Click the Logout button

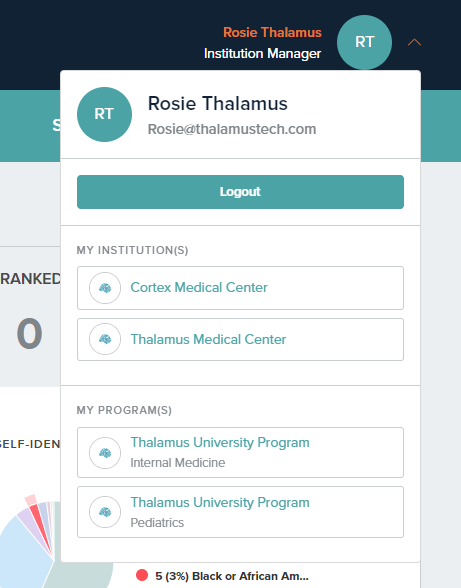240,192
